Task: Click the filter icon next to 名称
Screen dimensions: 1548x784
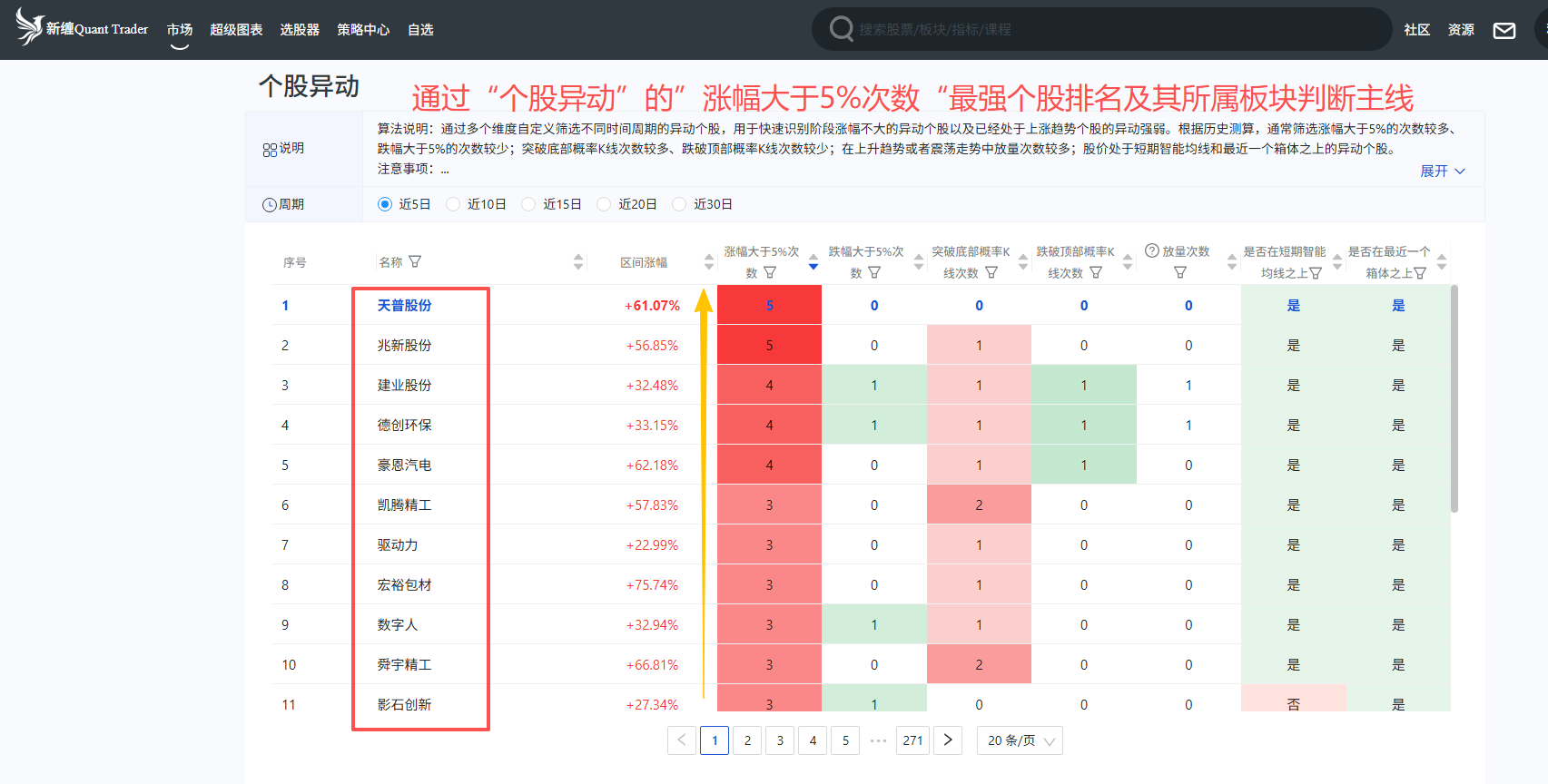Action: click(415, 262)
